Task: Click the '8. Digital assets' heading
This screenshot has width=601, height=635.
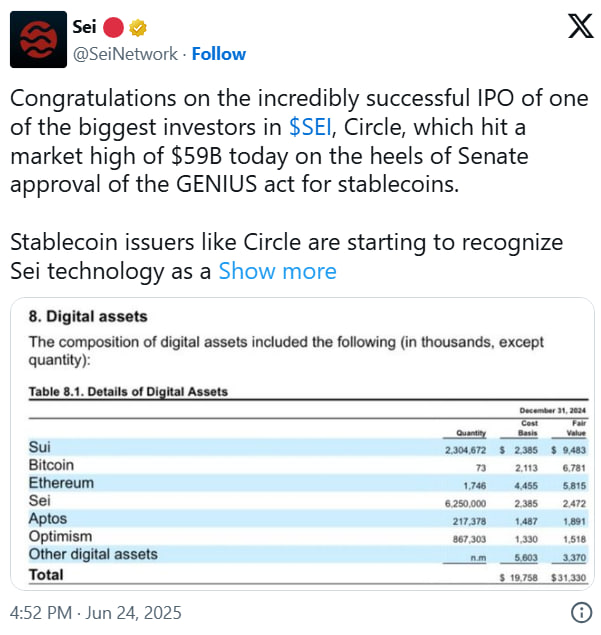Action: (x=88, y=317)
